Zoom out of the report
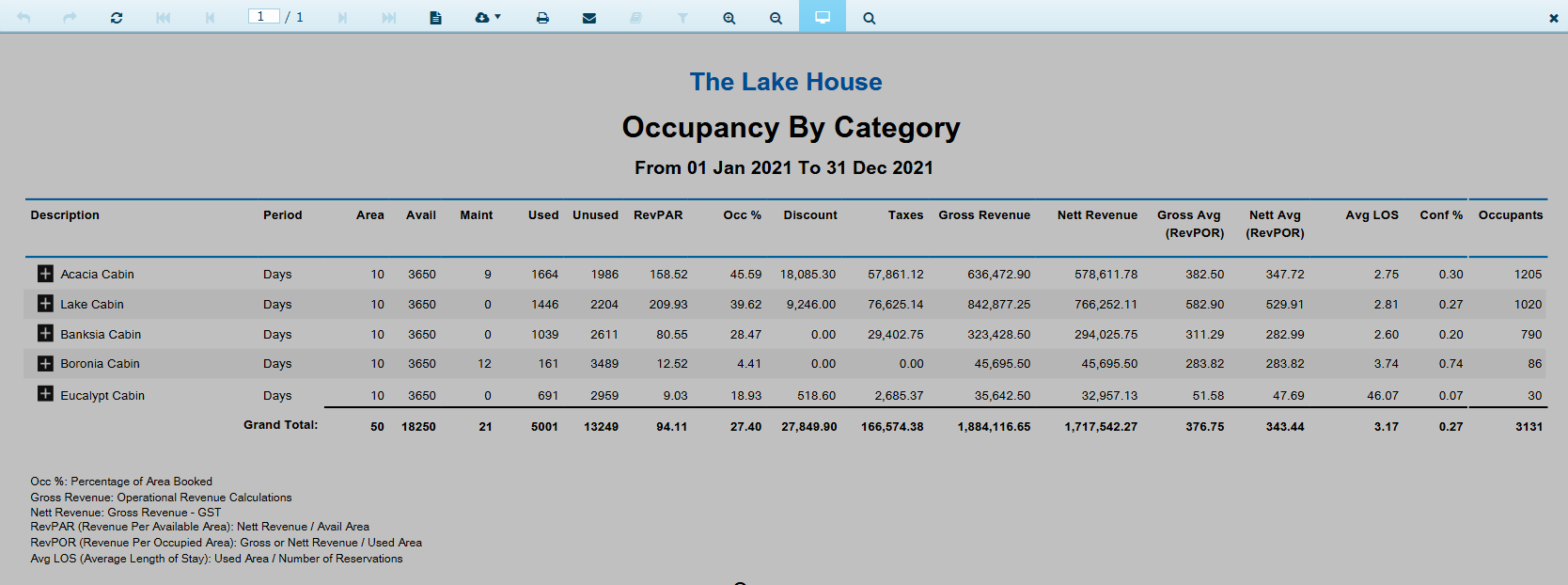1568x585 pixels. [776, 17]
